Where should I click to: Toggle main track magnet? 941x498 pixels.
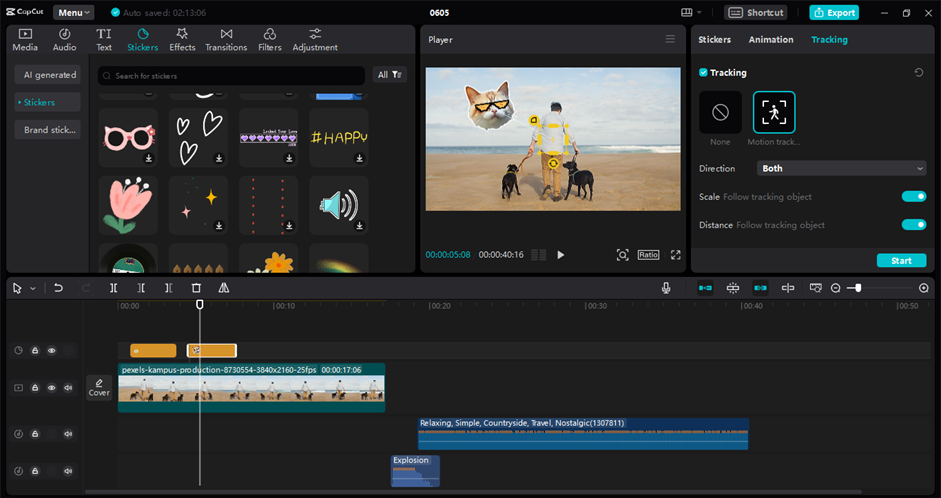tap(705, 288)
